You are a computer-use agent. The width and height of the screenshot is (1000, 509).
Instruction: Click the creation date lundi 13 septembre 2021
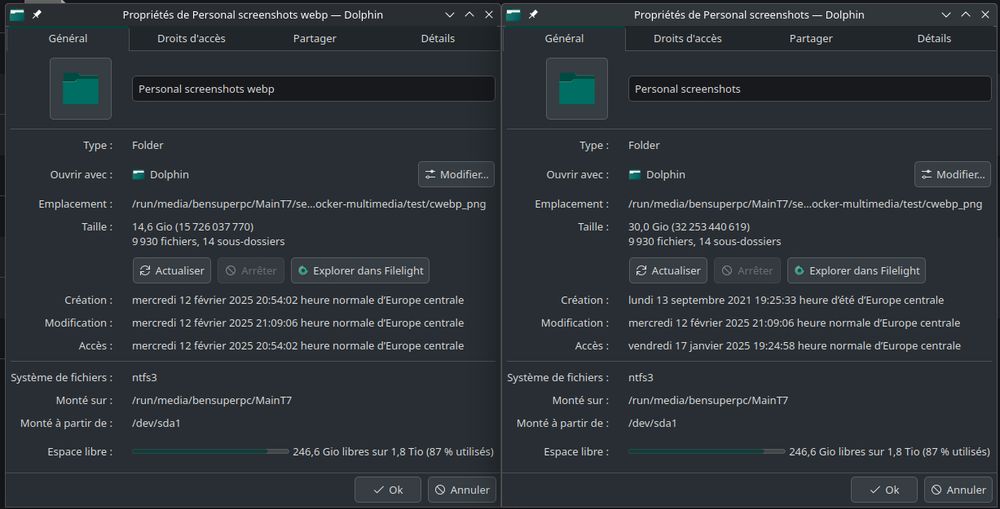tap(786, 300)
